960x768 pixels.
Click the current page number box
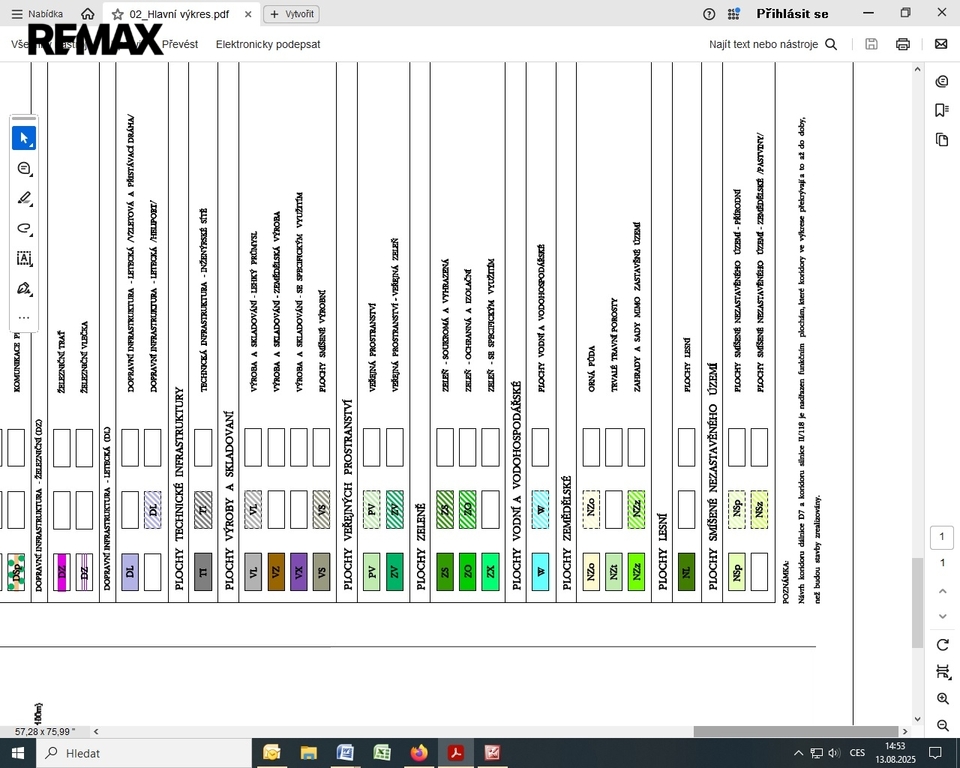point(942,537)
